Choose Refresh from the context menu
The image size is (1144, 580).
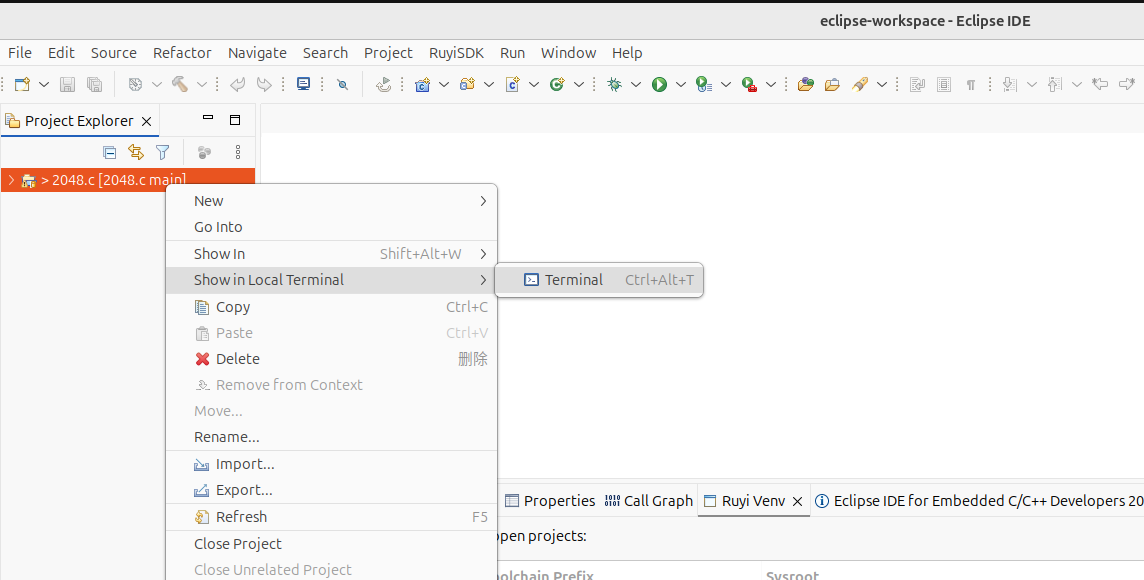[x=241, y=517]
